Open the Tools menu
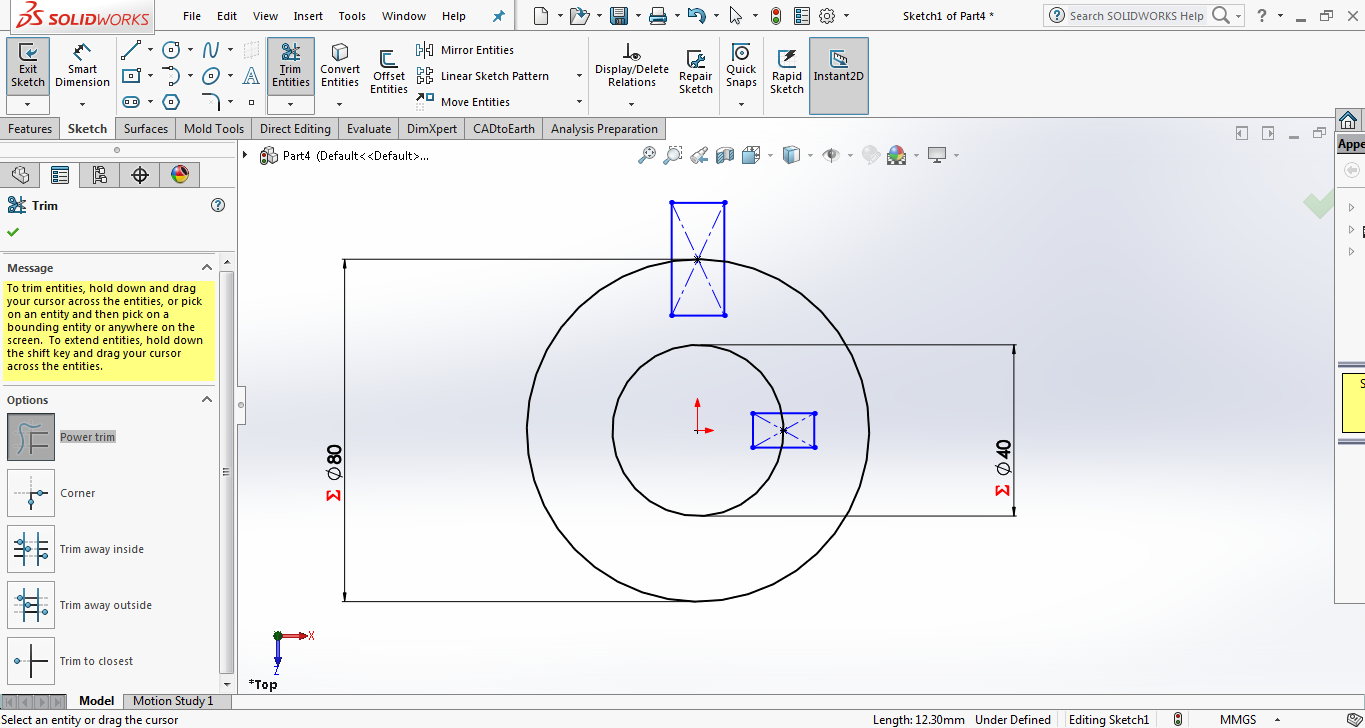 click(352, 16)
